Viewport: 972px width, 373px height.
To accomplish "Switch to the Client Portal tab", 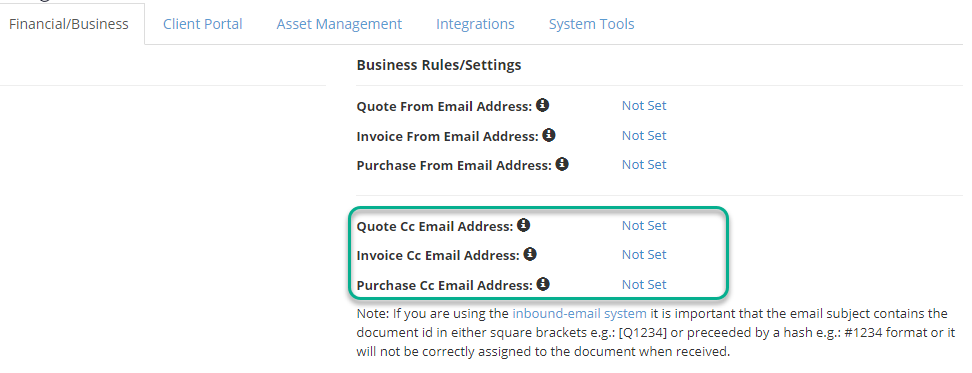I will point(203,24).
